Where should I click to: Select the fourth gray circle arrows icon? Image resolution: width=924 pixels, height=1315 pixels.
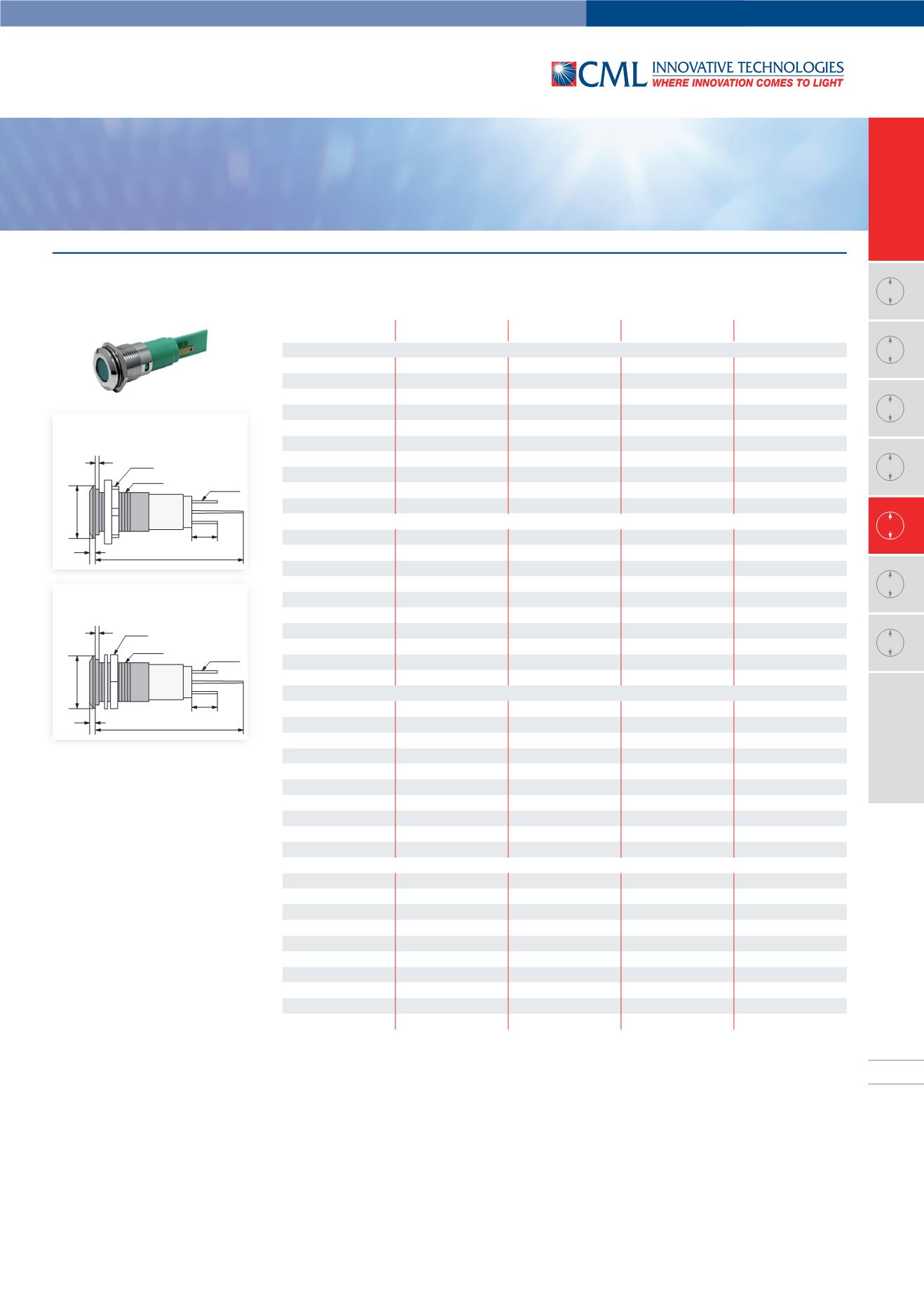coord(889,467)
